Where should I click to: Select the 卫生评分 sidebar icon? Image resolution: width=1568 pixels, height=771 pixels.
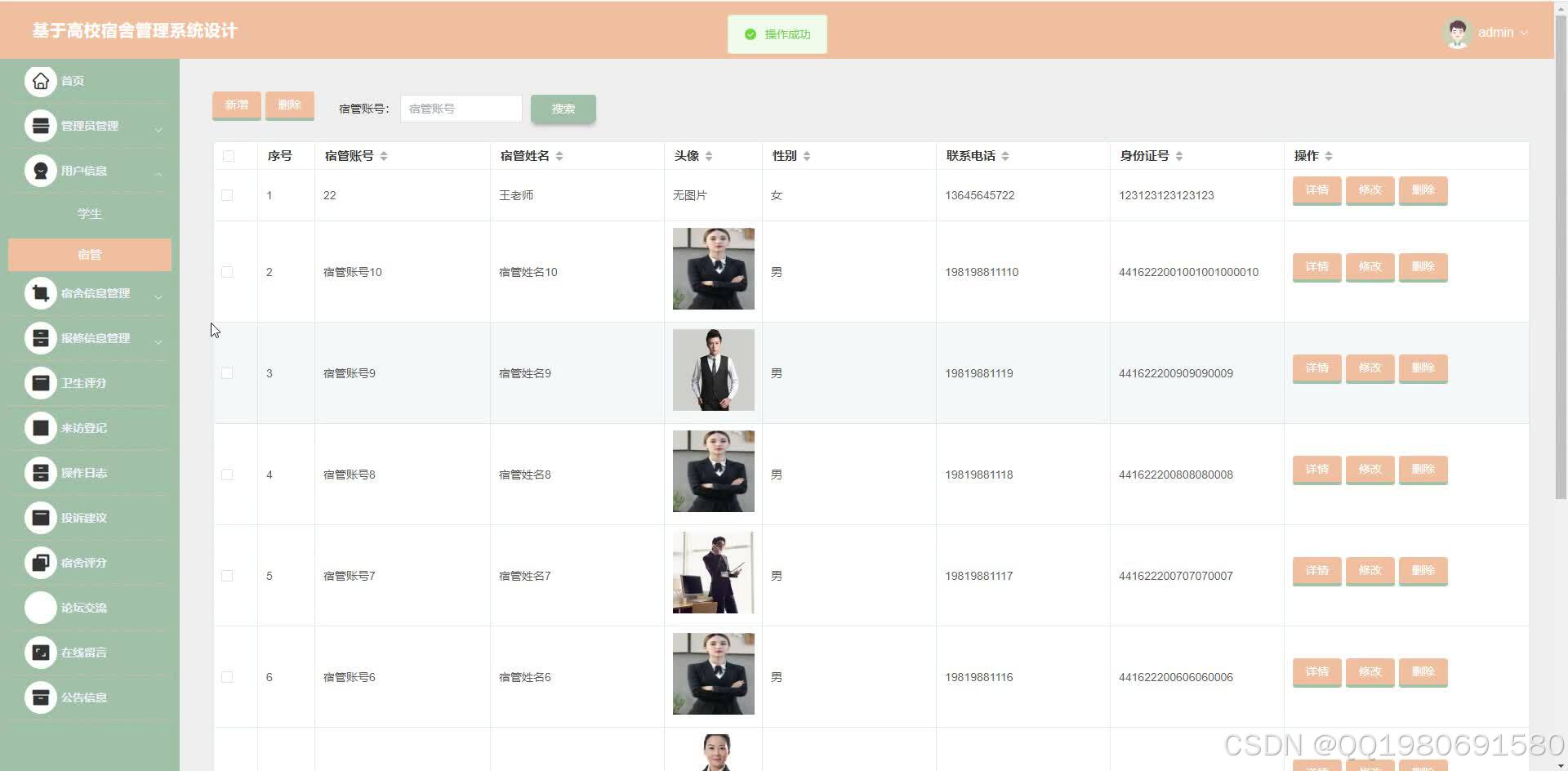tap(41, 383)
